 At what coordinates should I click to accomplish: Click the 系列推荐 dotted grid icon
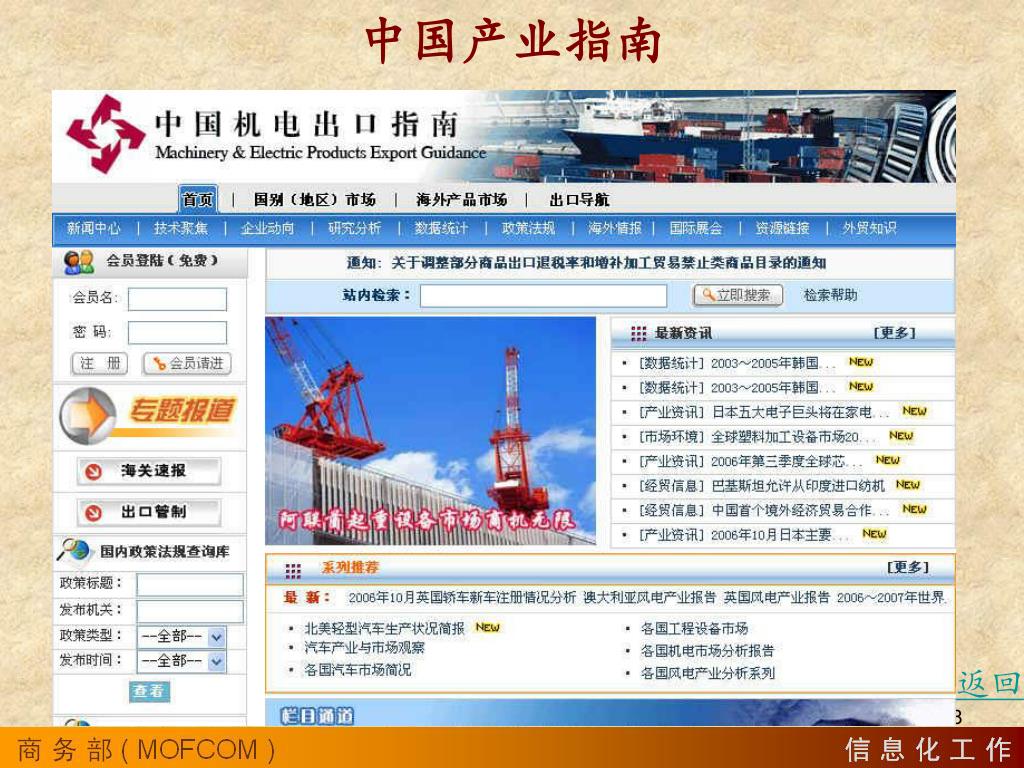coord(293,571)
